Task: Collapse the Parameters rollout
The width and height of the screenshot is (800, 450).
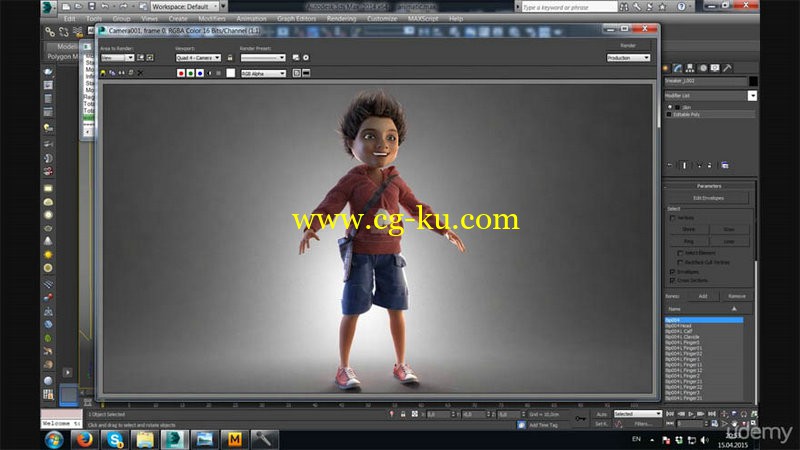Action: click(x=709, y=186)
